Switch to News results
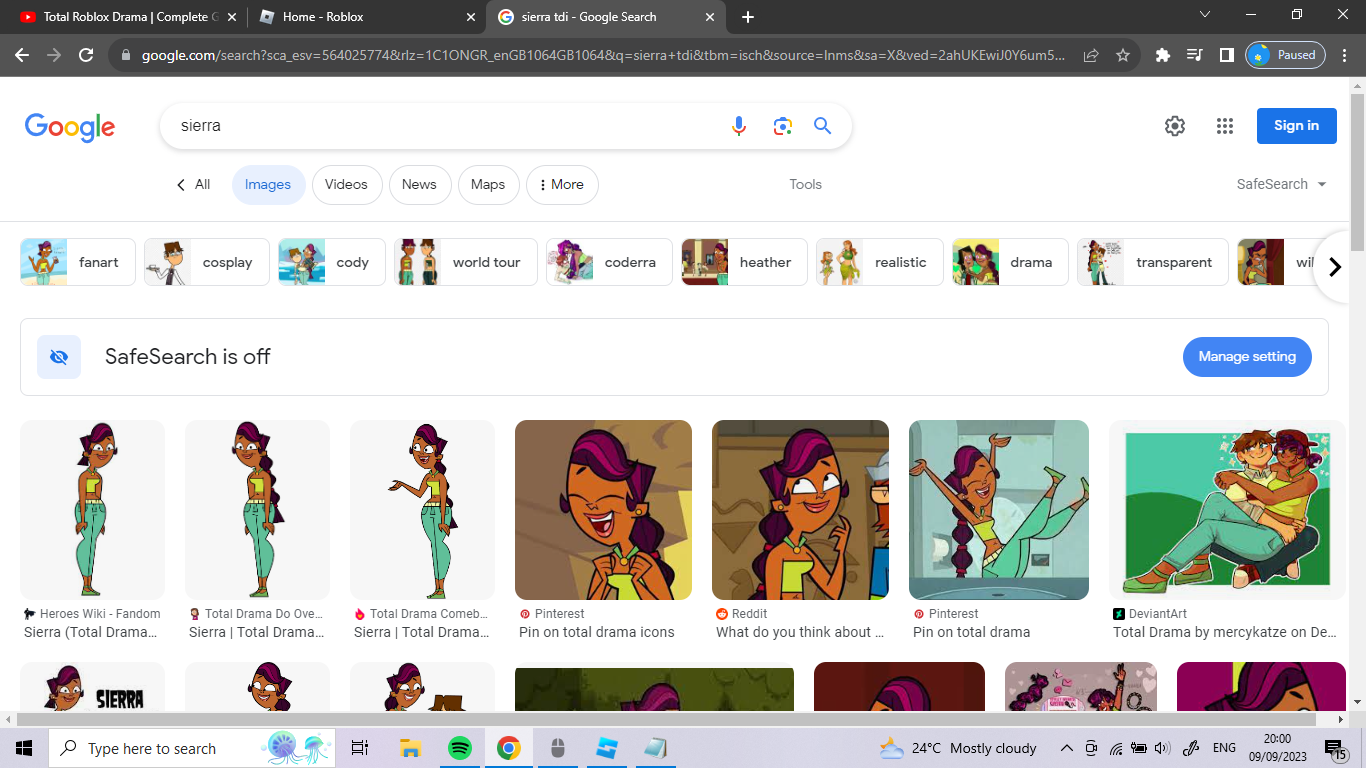This screenshot has width=1366, height=768. point(419,184)
